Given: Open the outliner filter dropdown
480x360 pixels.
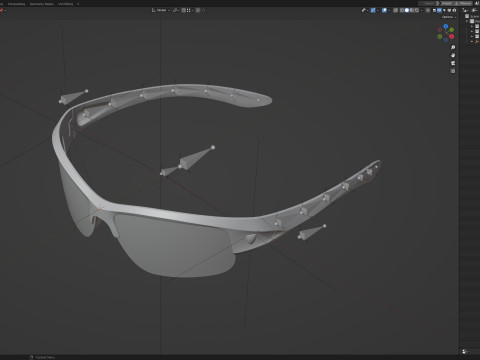Looking at the screenshot, I should point(475,10).
